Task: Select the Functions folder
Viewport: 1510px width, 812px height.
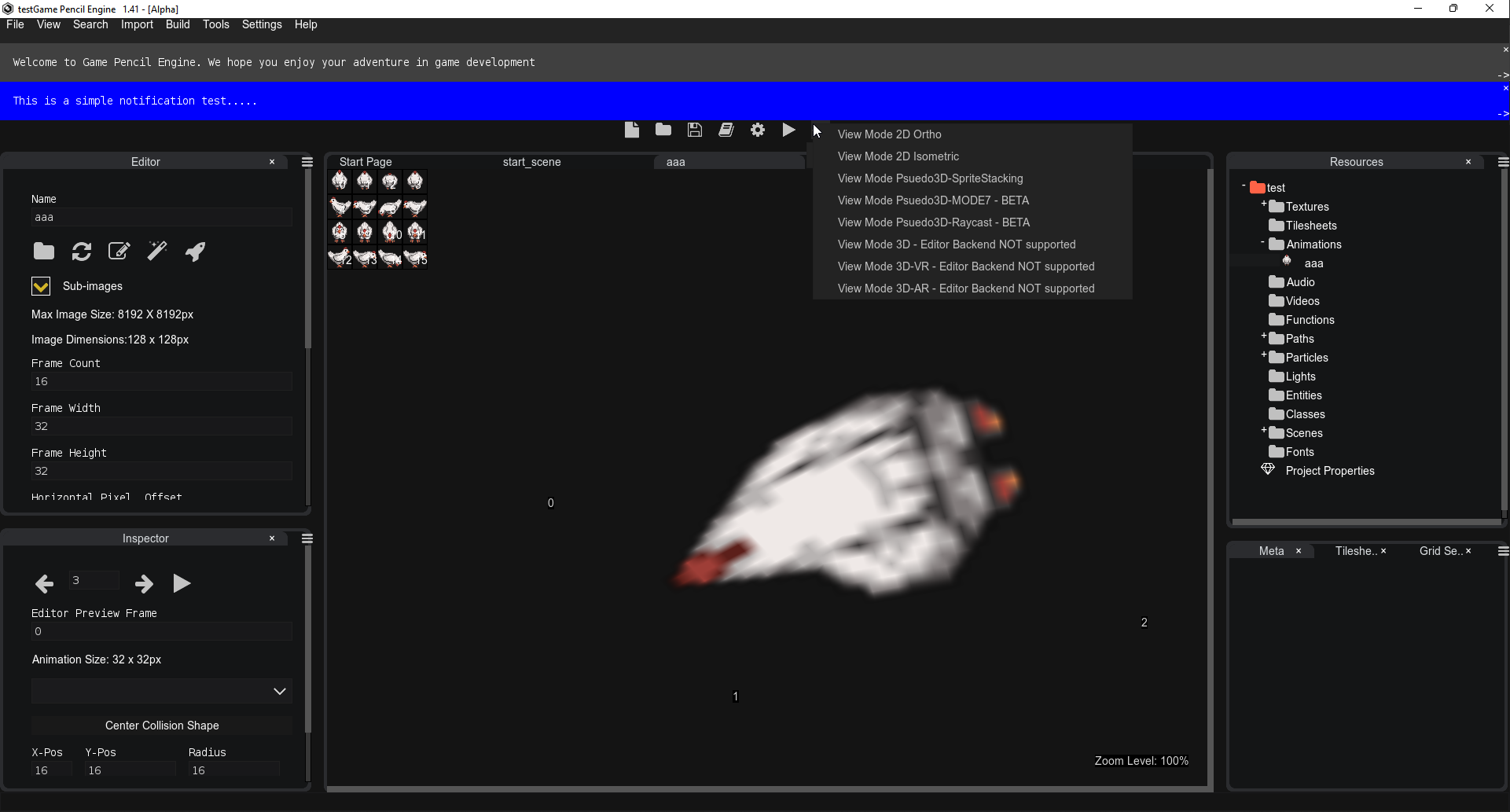Action: click(x=1301, y=320)
